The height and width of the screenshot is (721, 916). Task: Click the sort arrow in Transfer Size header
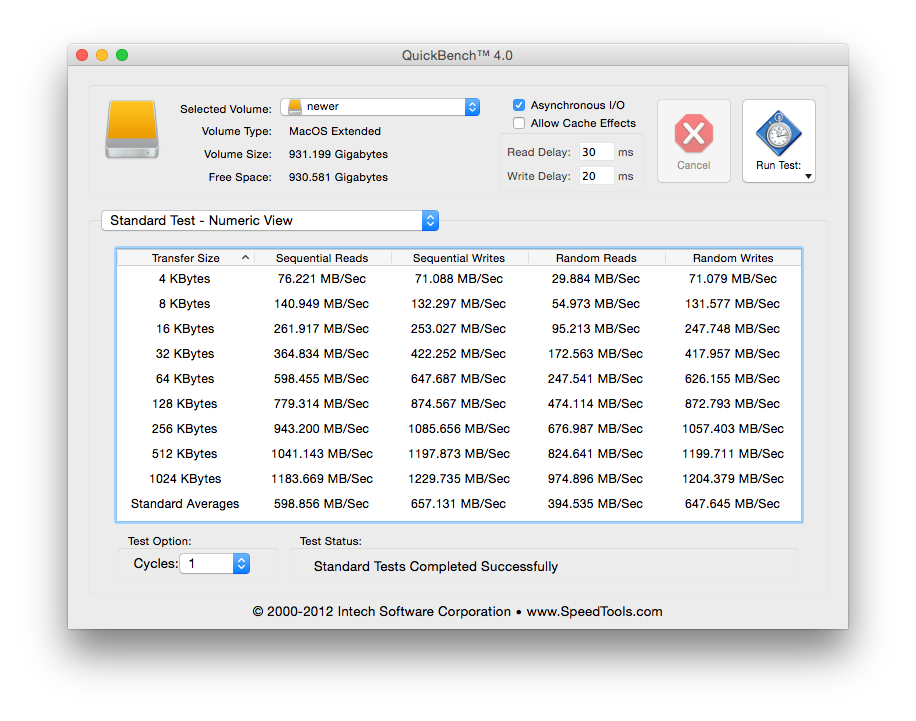[x=245, y=258]
